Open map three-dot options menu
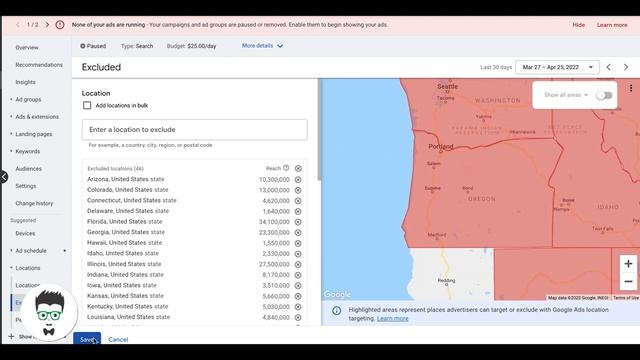This screenshot has width=640, height=360. point(631,88)
